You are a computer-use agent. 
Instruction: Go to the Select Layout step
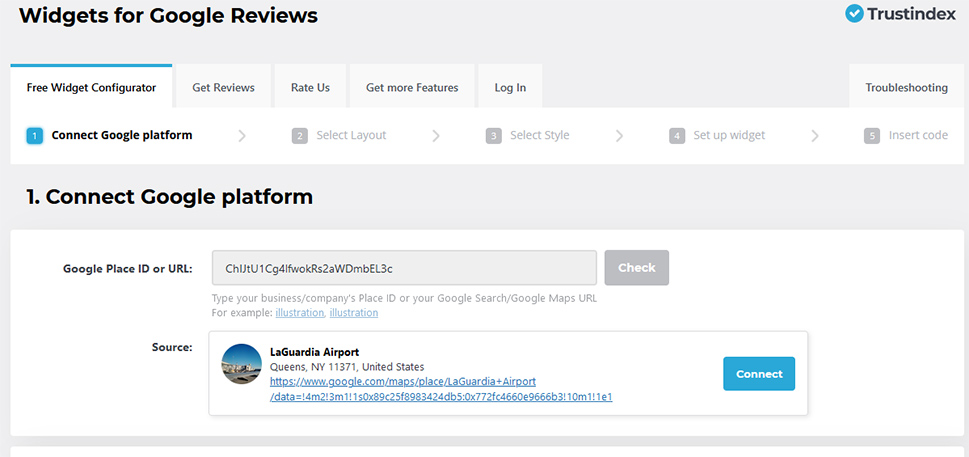coord(351,135)
